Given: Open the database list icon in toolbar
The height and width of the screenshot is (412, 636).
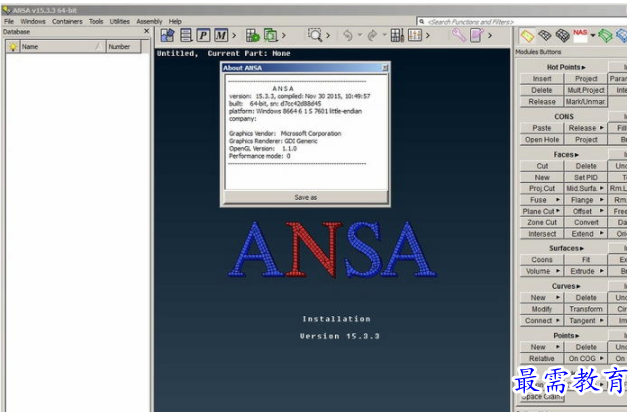Looking at the screenshot, I should point(186,36).
